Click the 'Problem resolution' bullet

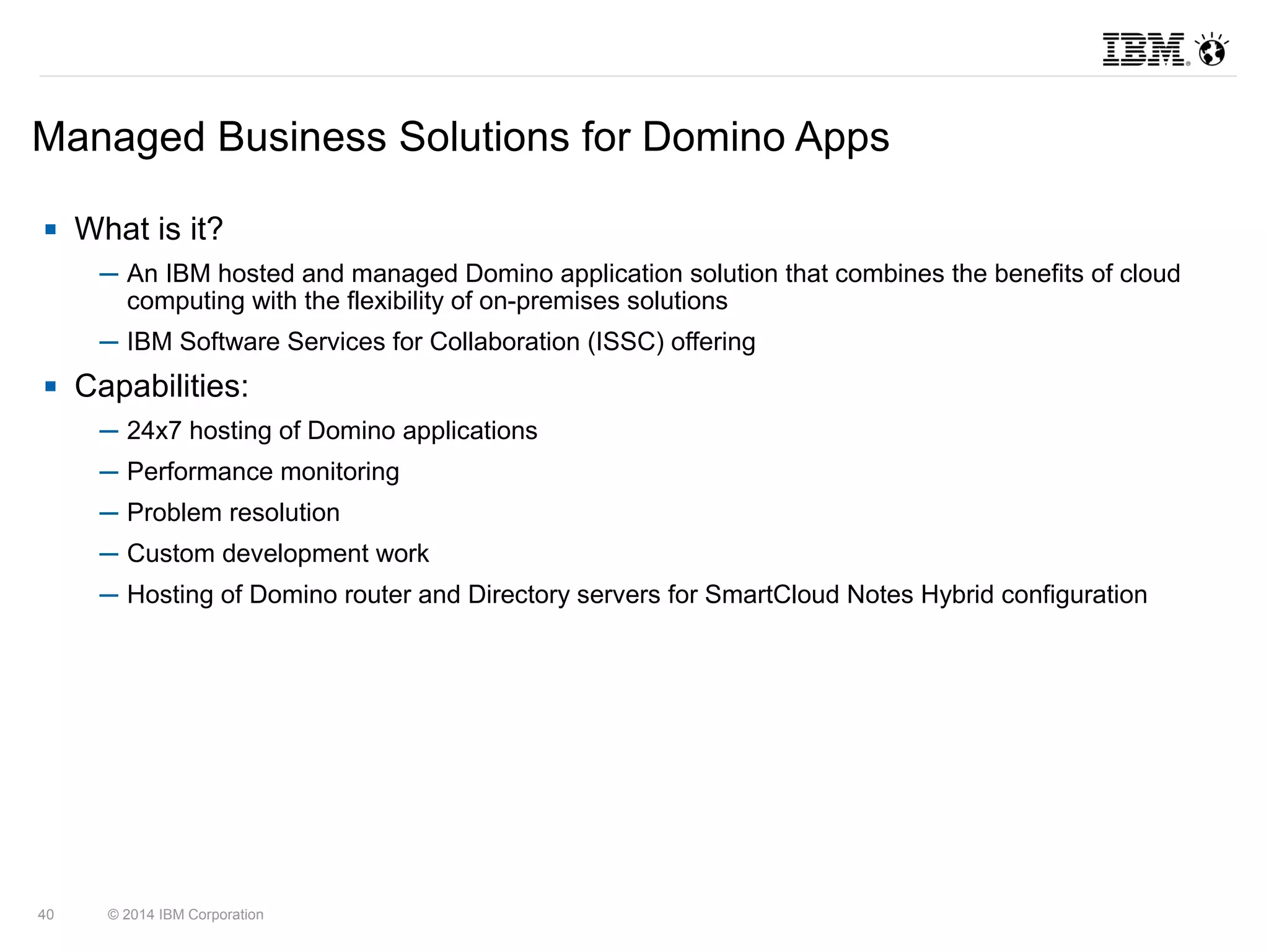tap(234, 513)
